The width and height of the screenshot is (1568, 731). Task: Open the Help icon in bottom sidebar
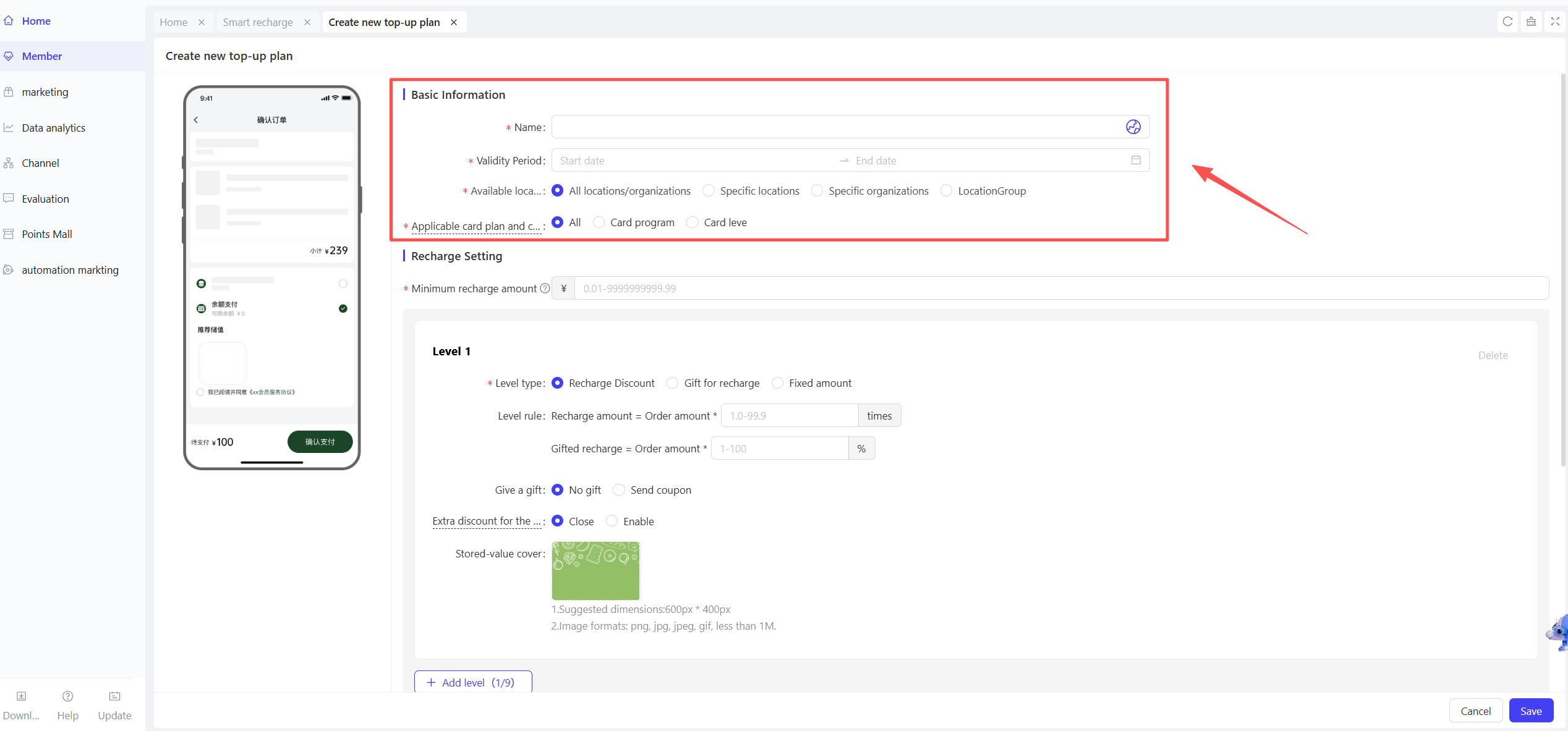(x=67, y=696)
